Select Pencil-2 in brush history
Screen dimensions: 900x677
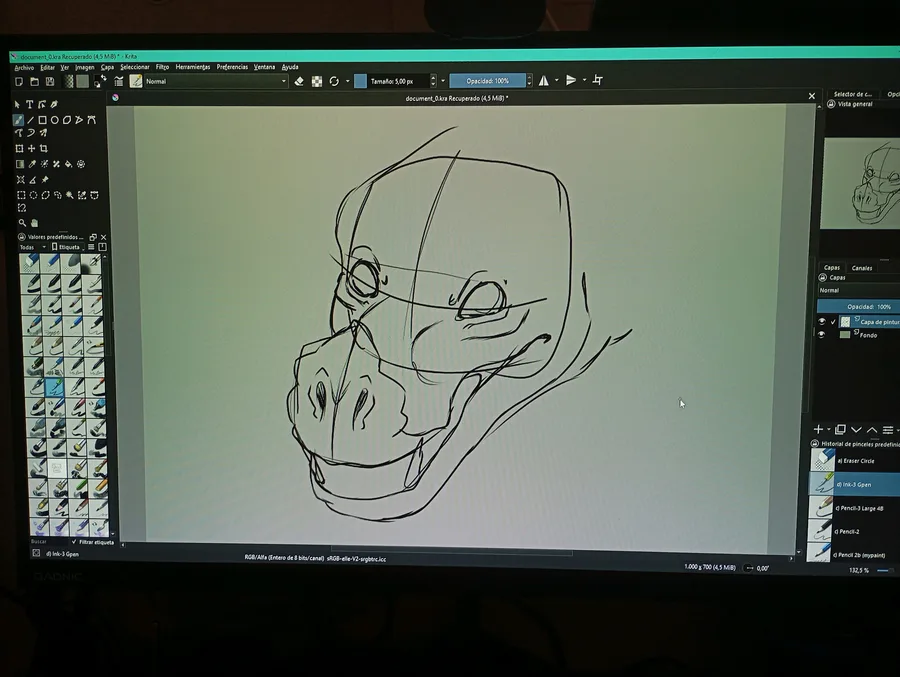pyautogui.click(x=855, y=532)
